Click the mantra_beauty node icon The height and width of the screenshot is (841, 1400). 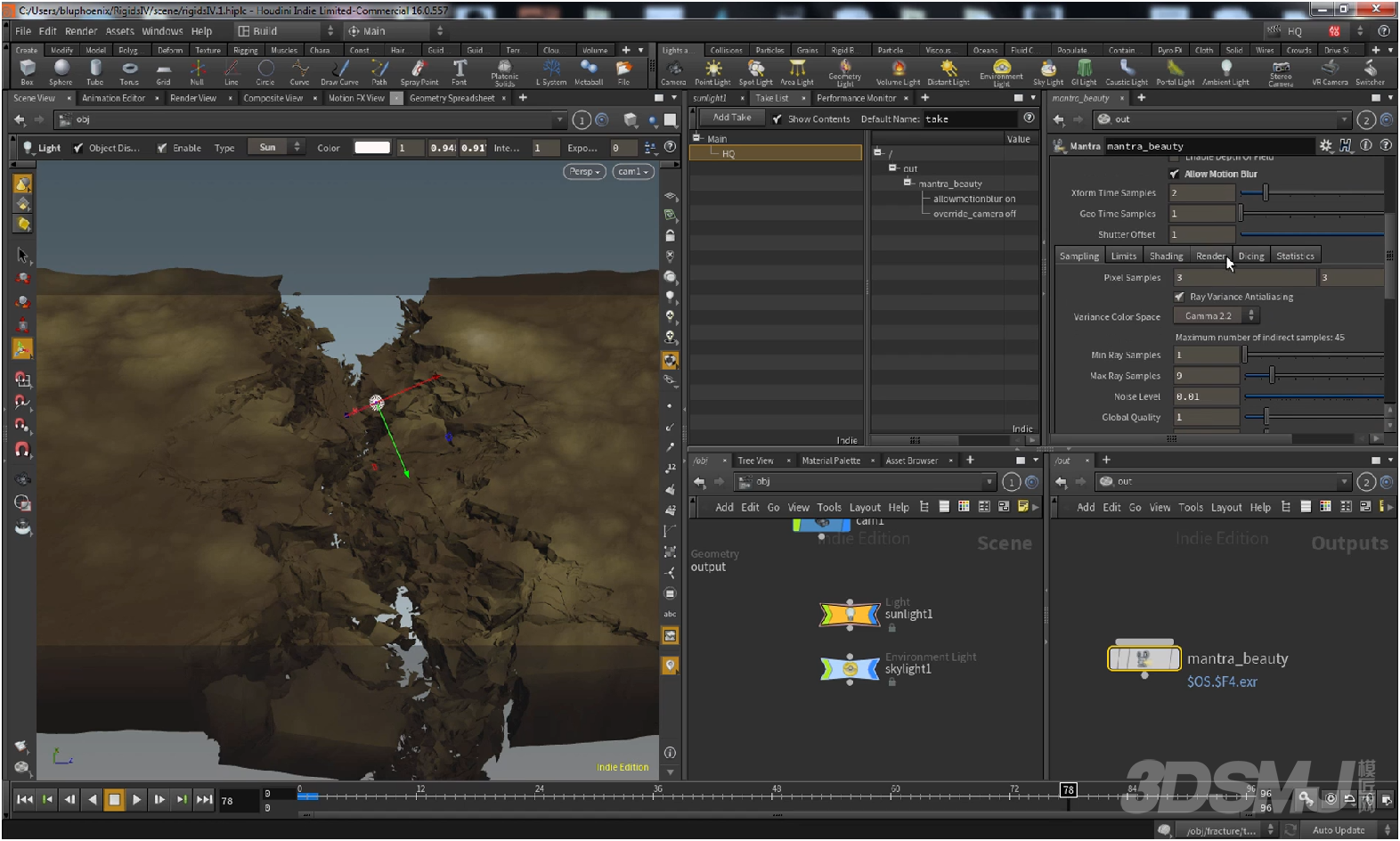click(x=1144, y=658)
